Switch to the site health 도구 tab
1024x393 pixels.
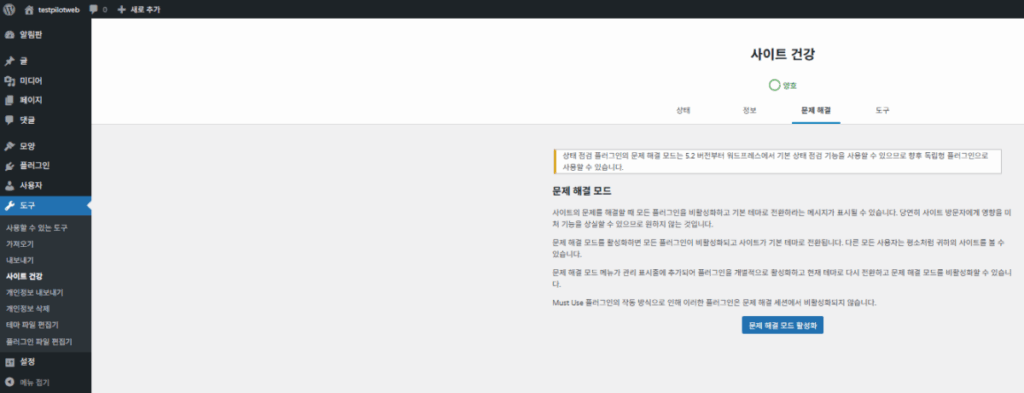tap(882, 110)
